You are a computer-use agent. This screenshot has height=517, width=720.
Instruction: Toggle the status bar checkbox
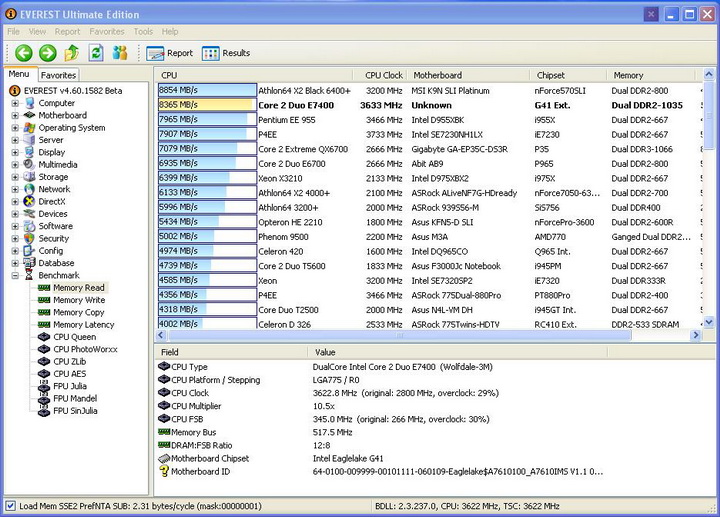tap(10, 506)
